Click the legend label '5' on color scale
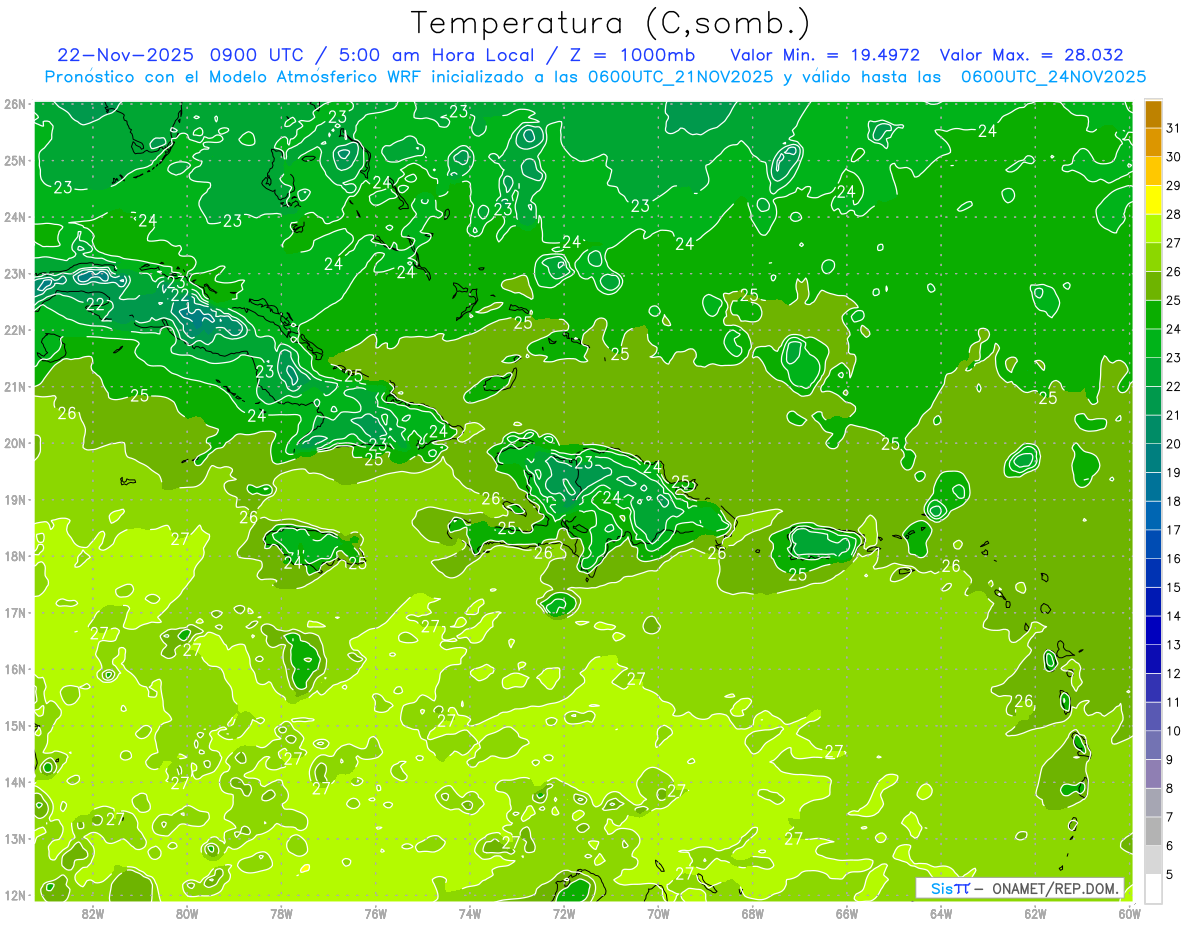This screenshot has width=1200, height=927. (1170, 875)
